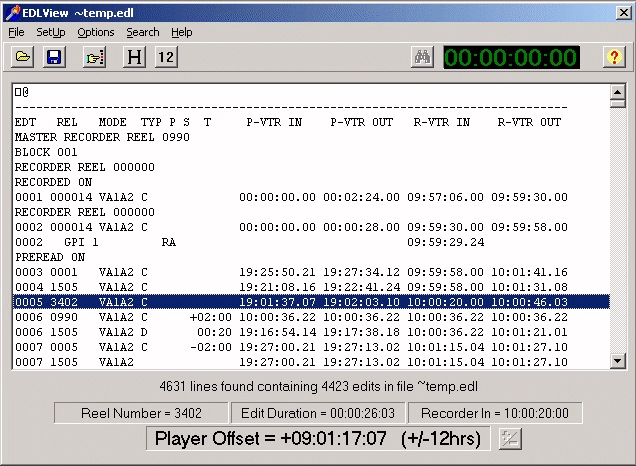Save the EDL with the floppy disk icon
Screen dimensions: 636x466
(54, 57)
